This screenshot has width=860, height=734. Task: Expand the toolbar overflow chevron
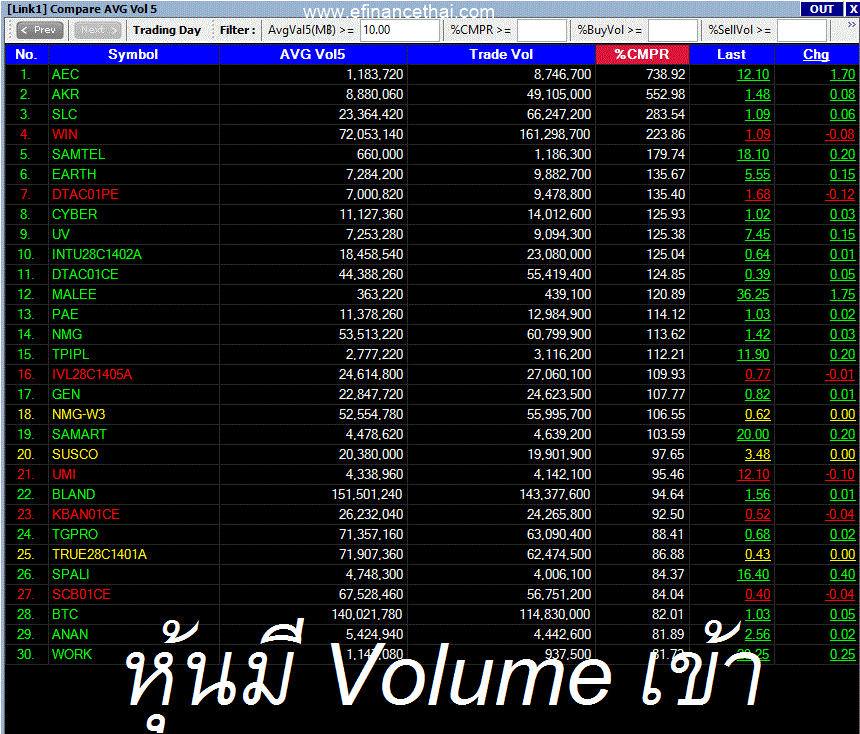(x=851, y=25)
